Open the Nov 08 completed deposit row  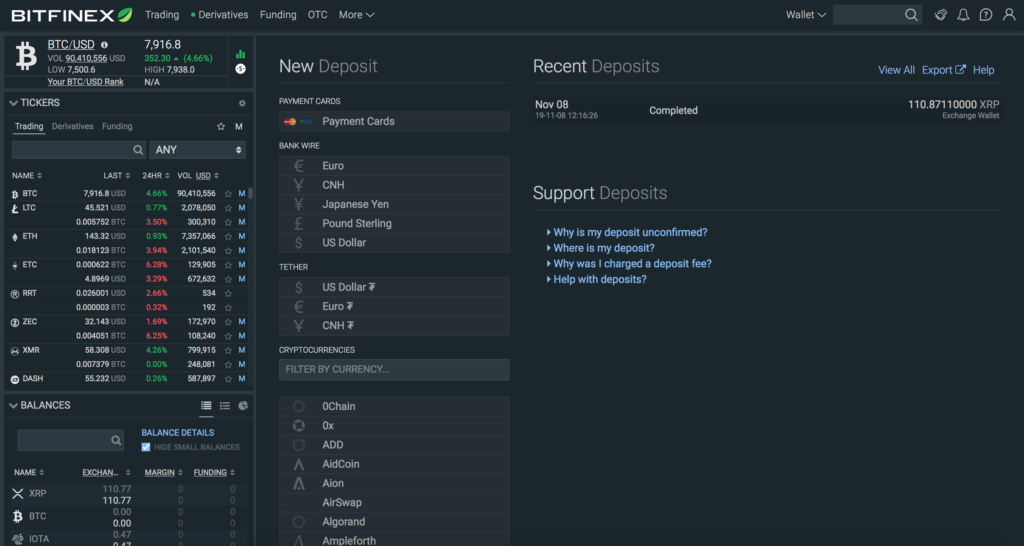767,110
